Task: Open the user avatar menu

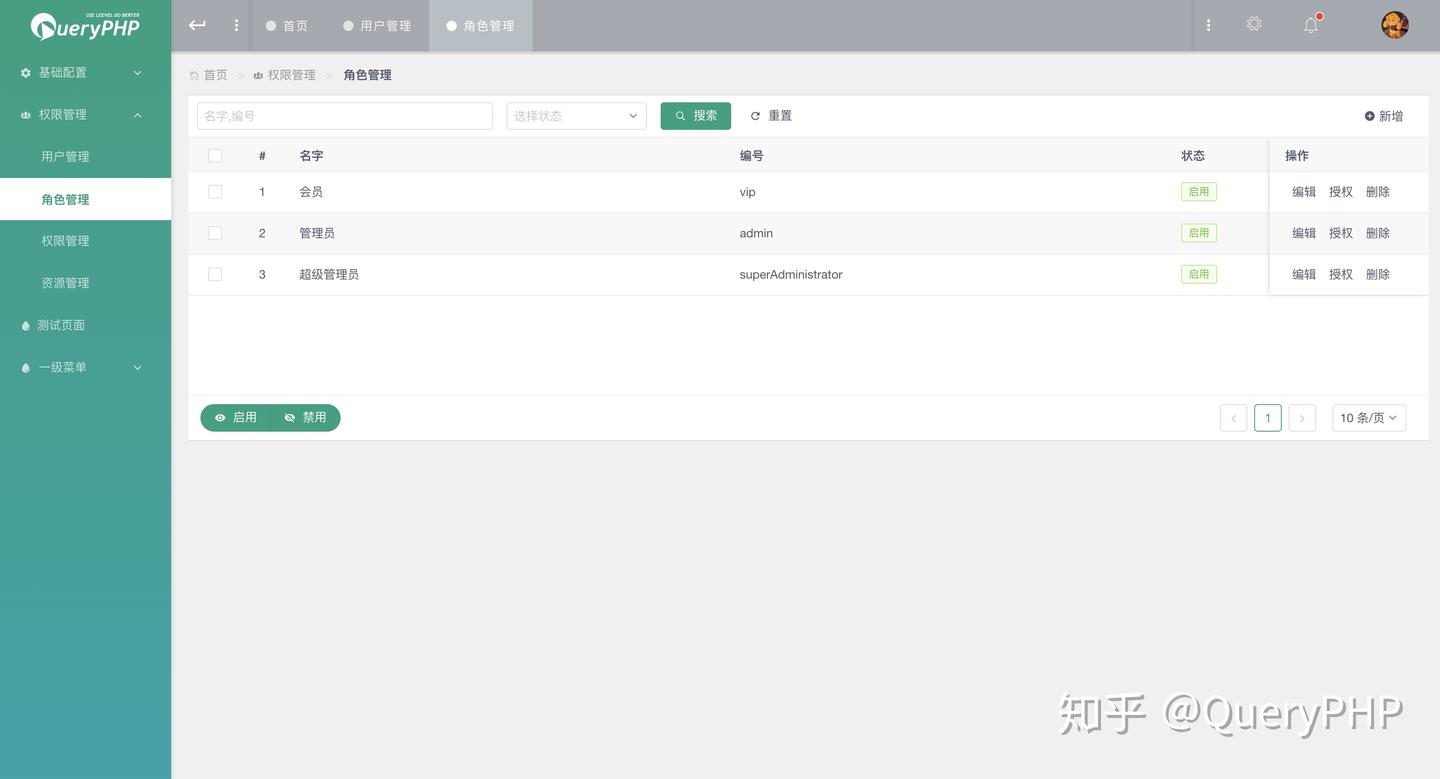Action: click(1395, 25)
